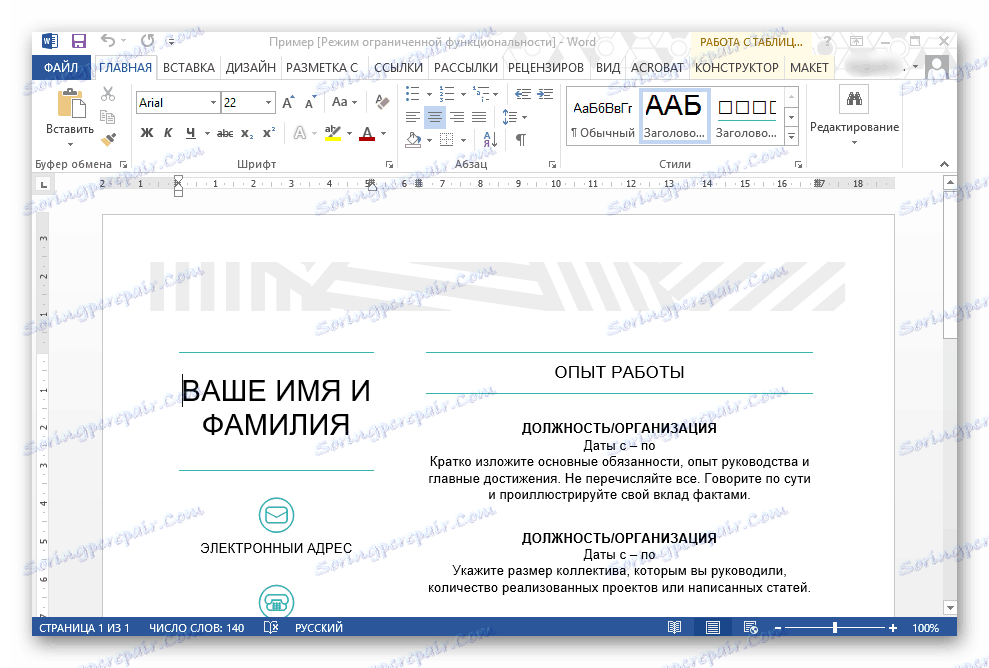Collapse the ribbon with the caret arrow
The width and height of the screenshot is (989, 668).
(x=944, y=164)
